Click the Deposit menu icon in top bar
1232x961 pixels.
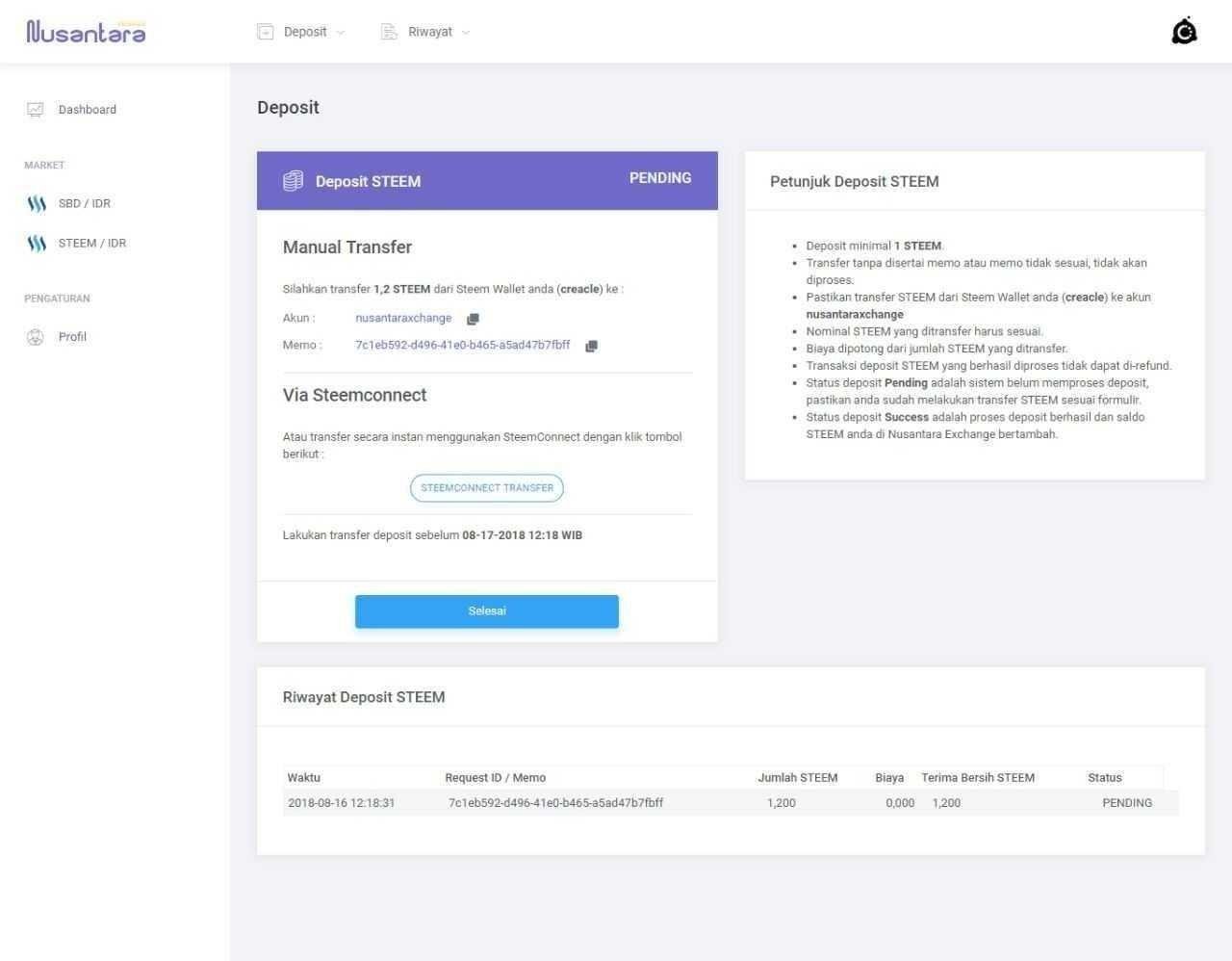266,32
